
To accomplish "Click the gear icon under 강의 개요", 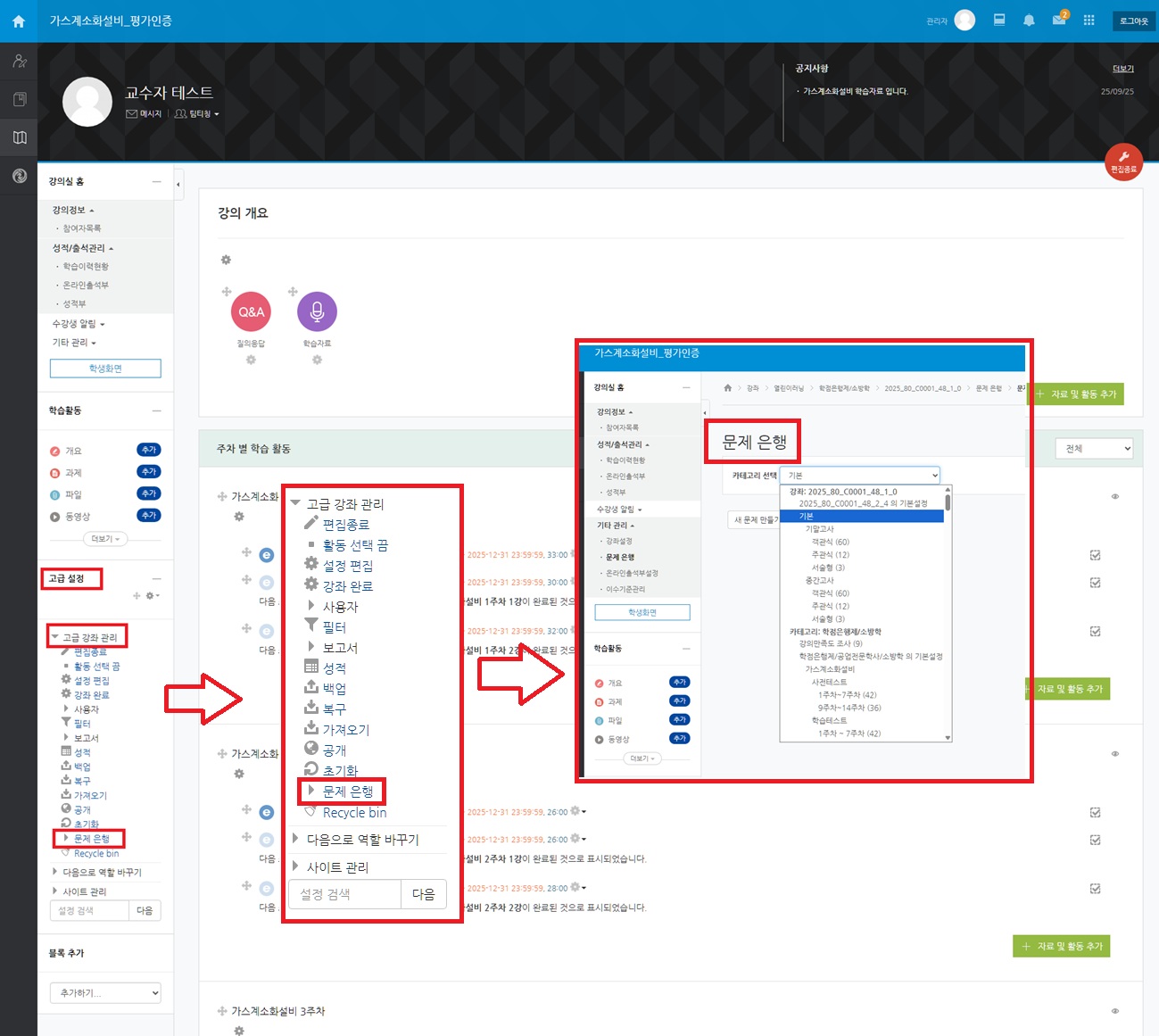I will point(226,260).
